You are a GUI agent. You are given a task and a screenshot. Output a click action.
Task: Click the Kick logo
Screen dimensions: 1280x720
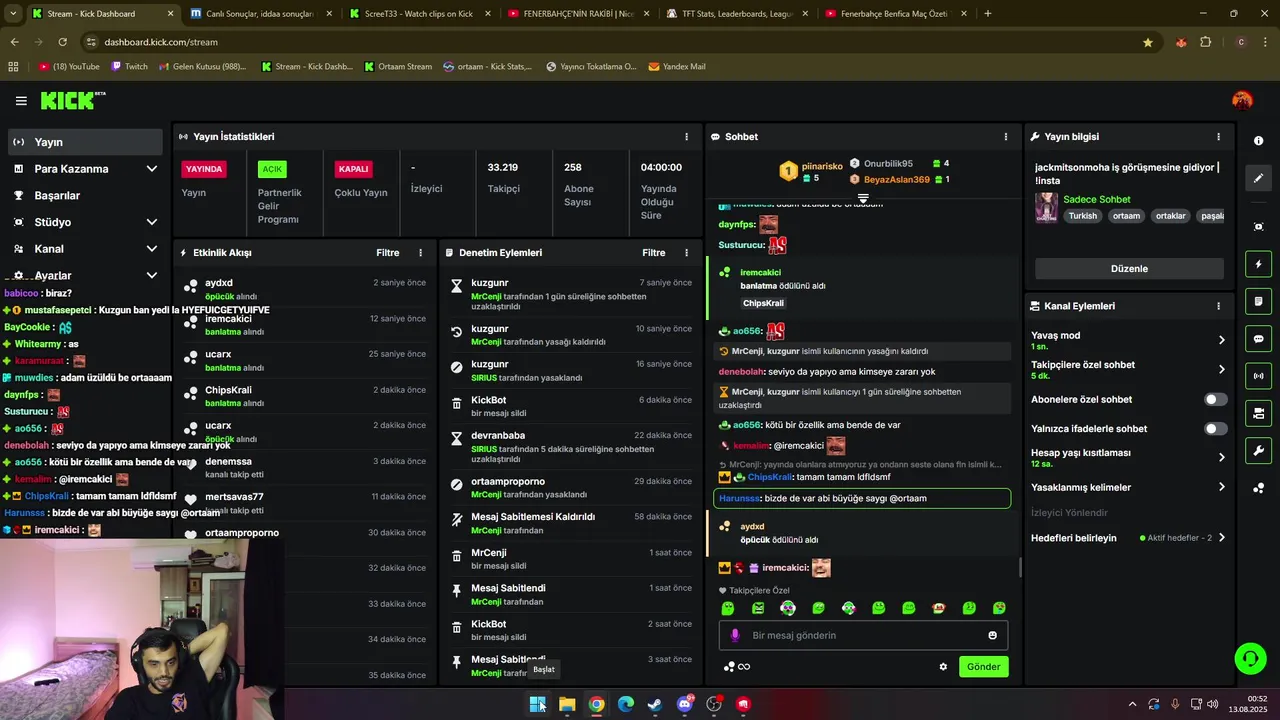(x=72, y=100)
